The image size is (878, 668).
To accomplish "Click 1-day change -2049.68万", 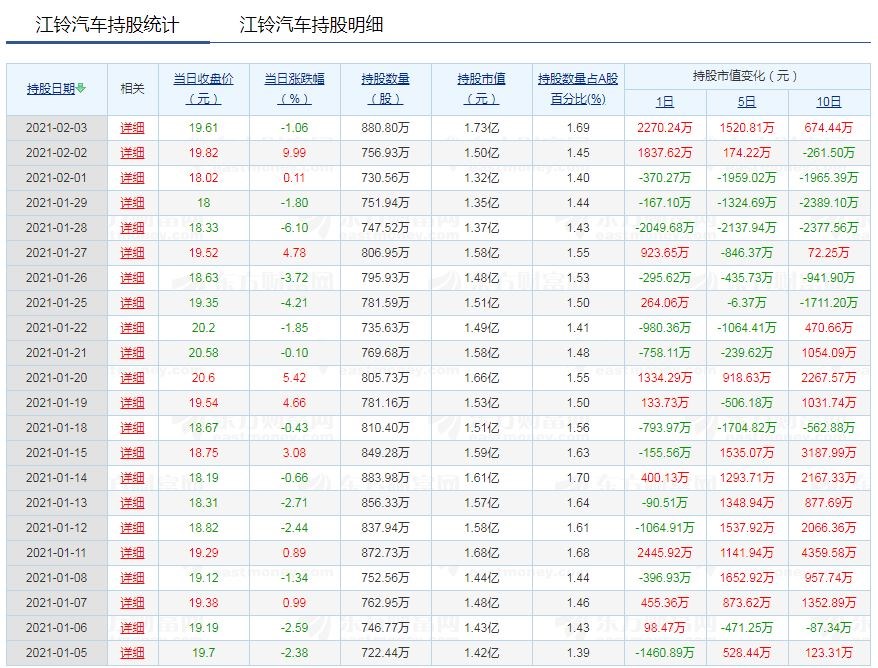I will (665, 228).
